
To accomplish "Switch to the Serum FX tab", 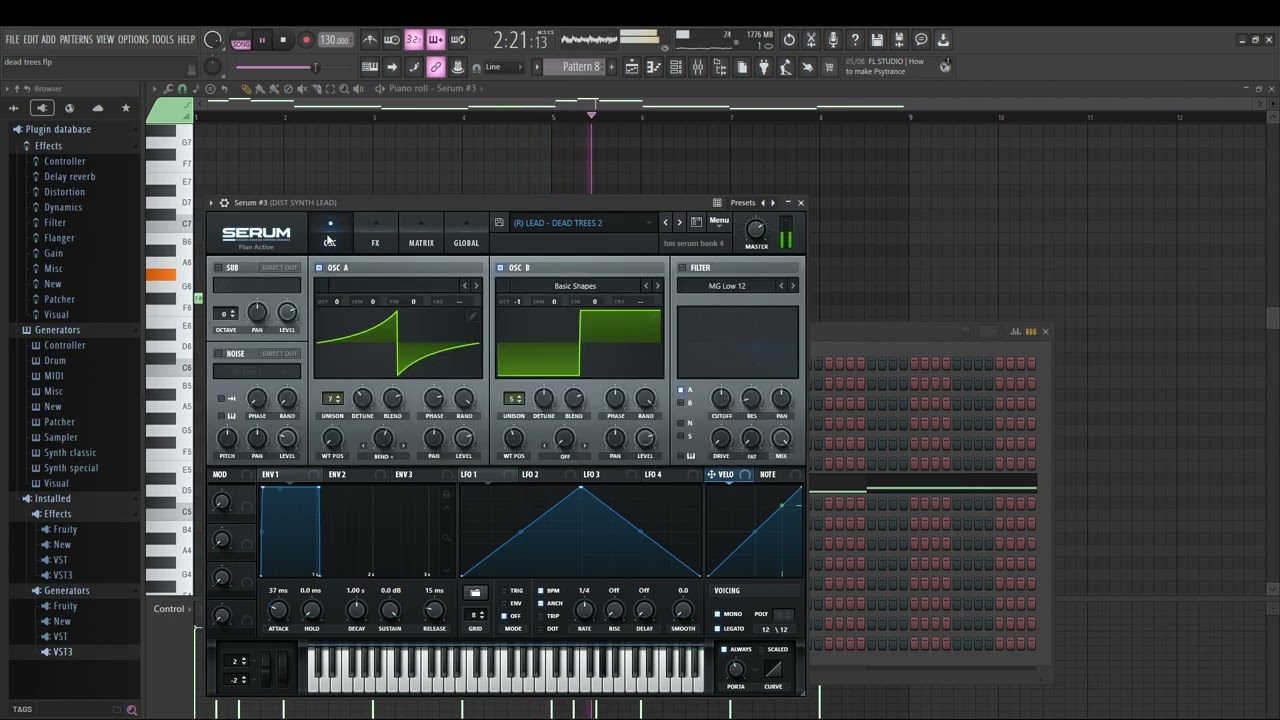I will click(x=375, y=234).
